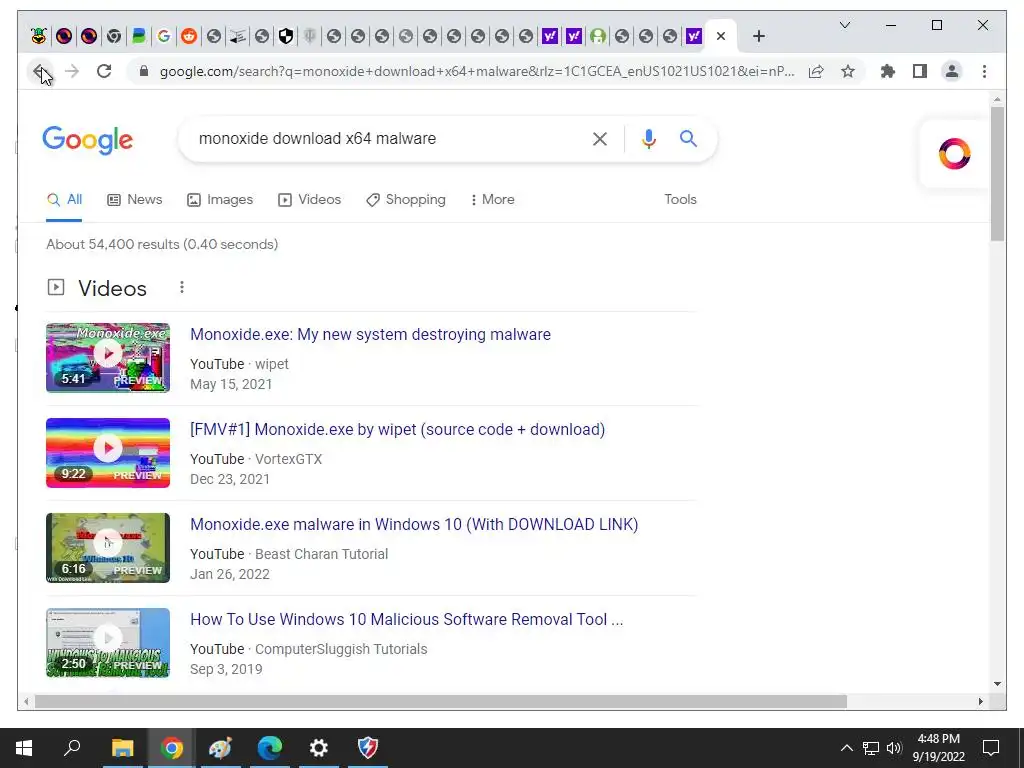Add a new browser tab
The height and width of the screenshot is (768, 1024).
tap(758, 36)
